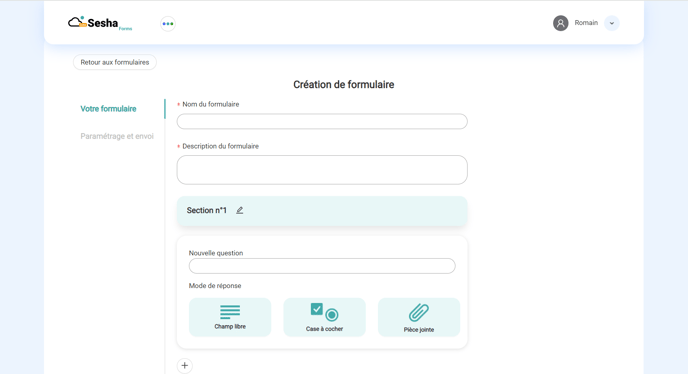Open Paramétrage et envoi step

pos(117,136)
